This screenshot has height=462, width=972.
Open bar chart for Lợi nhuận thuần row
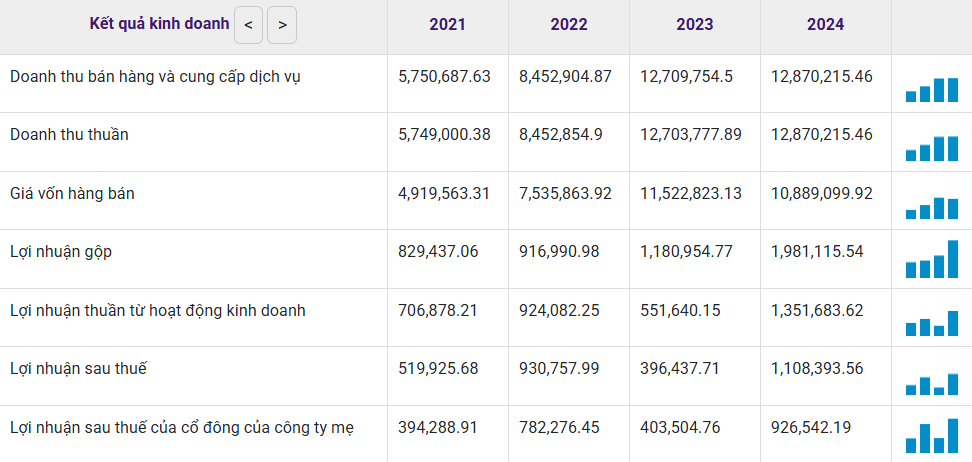pos(932,323)
